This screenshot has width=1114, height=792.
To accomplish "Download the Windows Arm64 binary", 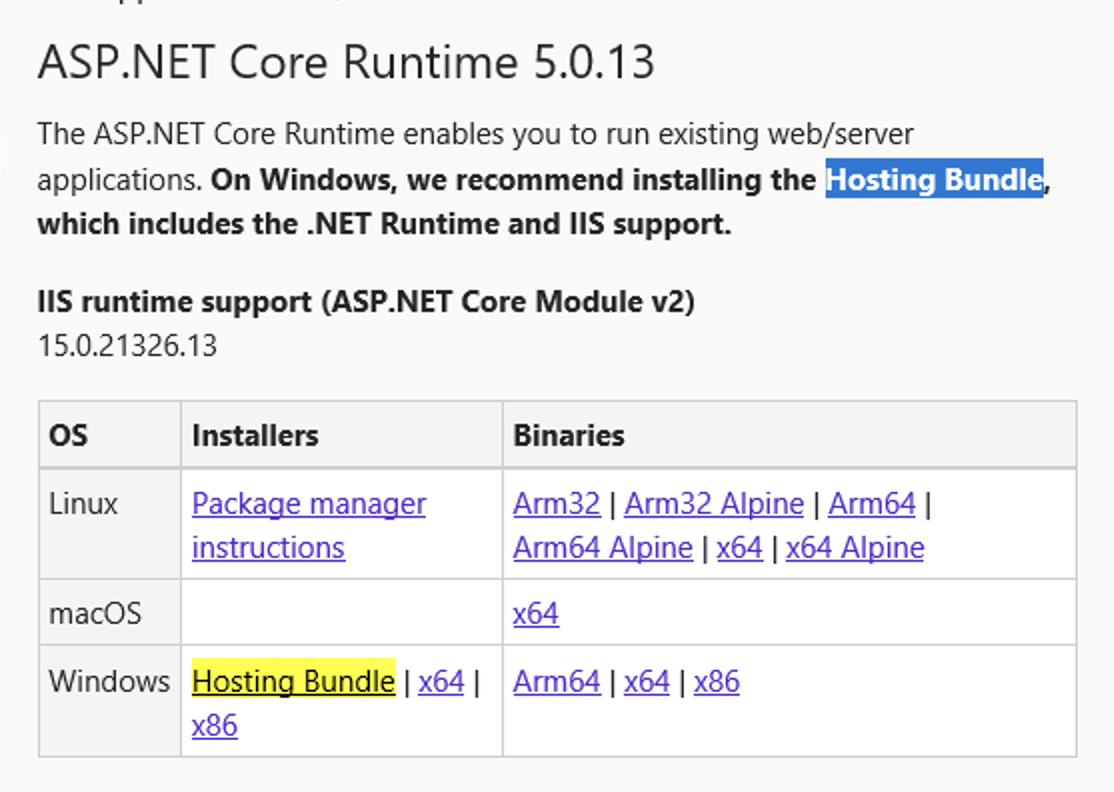I will point(556,681).
